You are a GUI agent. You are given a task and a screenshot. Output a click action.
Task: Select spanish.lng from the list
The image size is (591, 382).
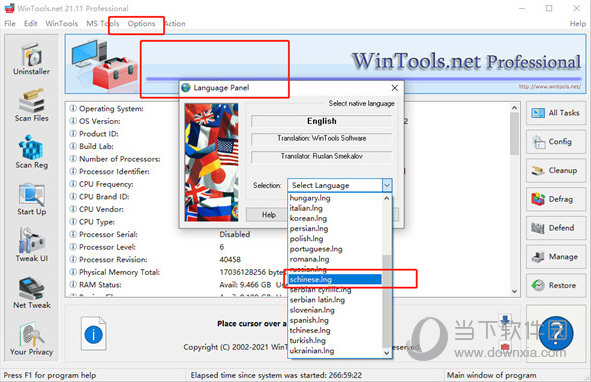(335, 320)
